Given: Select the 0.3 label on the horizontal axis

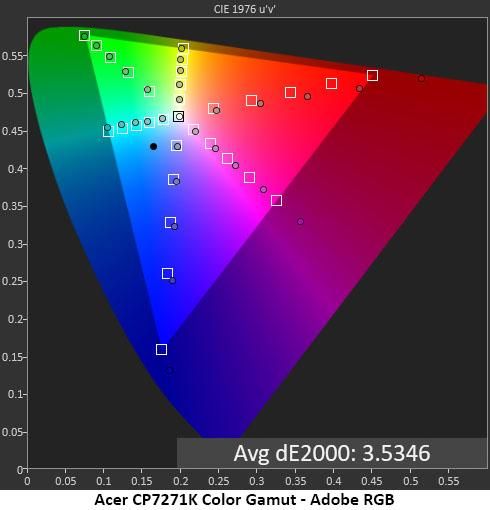Looking at the screenshot, I should tap(257, 481).
